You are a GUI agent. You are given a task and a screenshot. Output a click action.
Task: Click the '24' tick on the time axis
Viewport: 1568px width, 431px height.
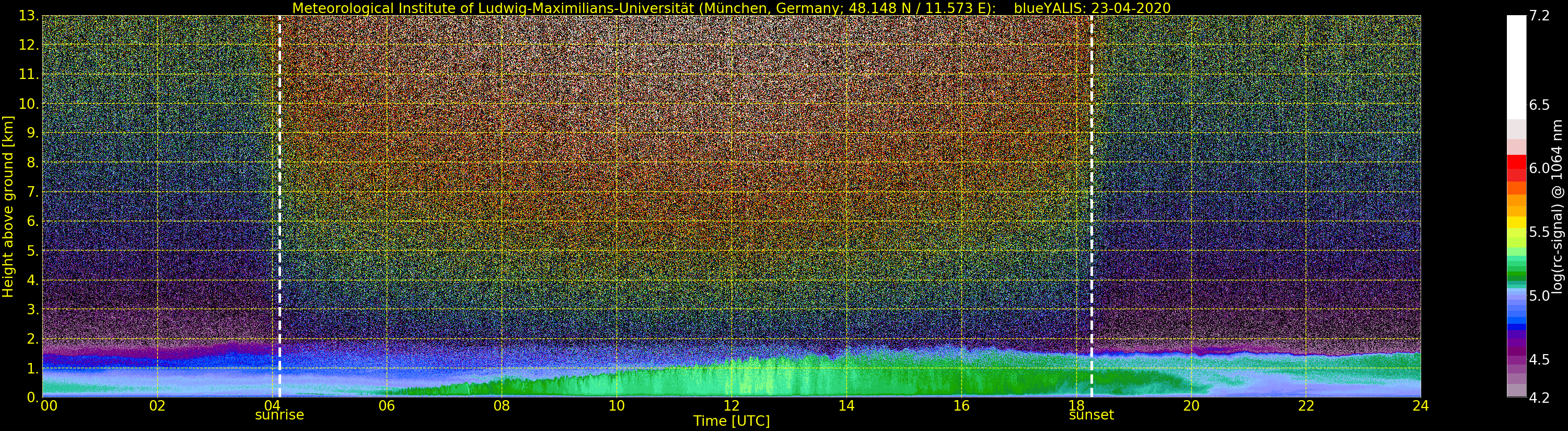click(x=1421, y=406)
